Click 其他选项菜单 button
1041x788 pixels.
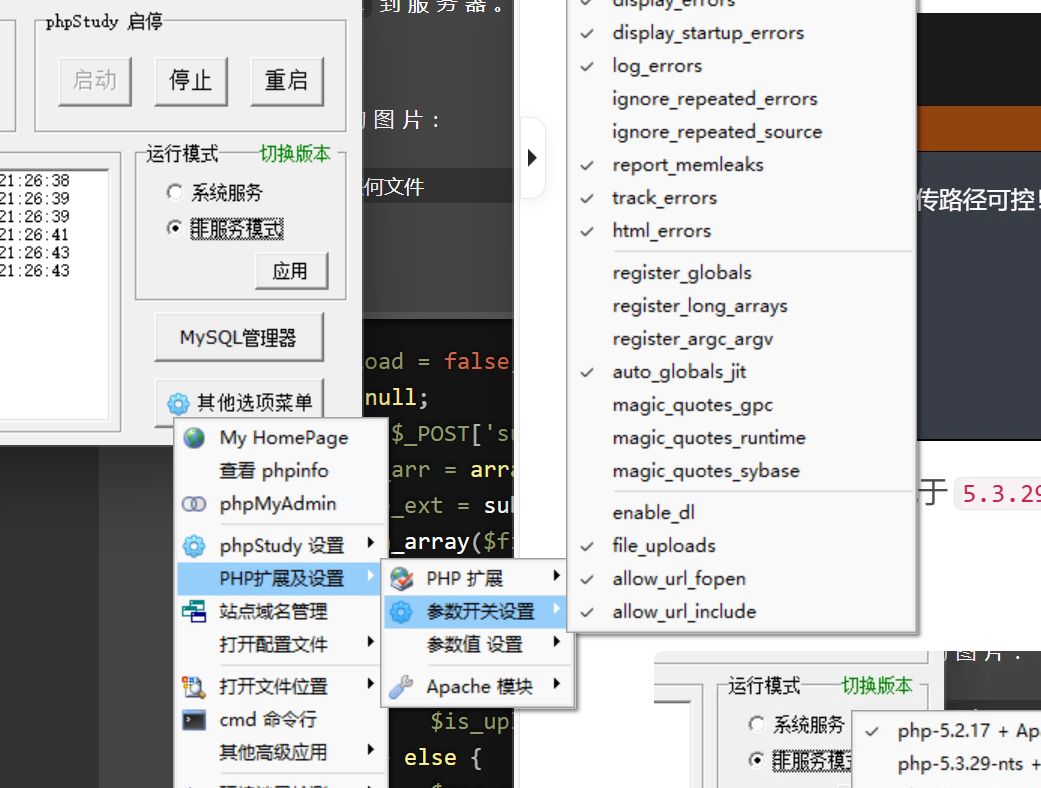pos(239,402)
